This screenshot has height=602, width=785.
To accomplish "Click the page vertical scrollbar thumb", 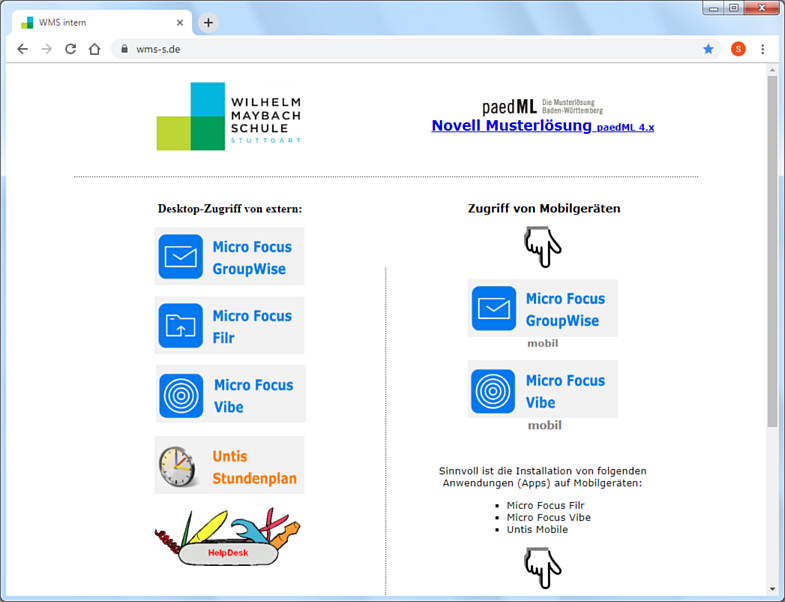I will [x=772, y=251].
